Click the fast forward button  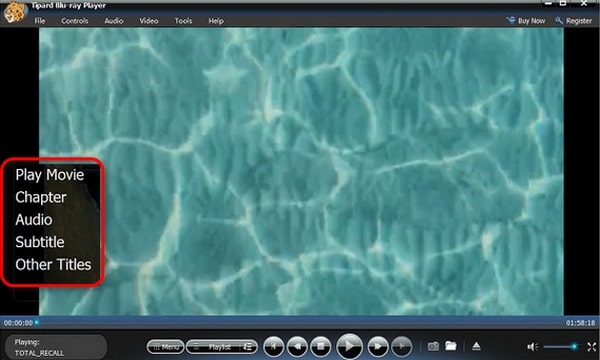378,347
